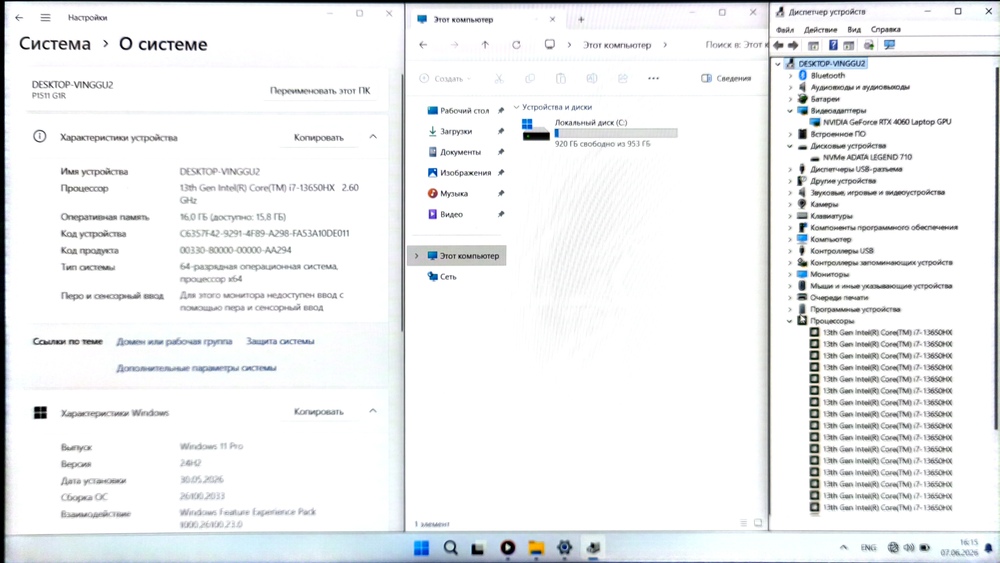Click the blue question-mark help icon
This screenshot has height=563, width=1000.
click(833, 45)
